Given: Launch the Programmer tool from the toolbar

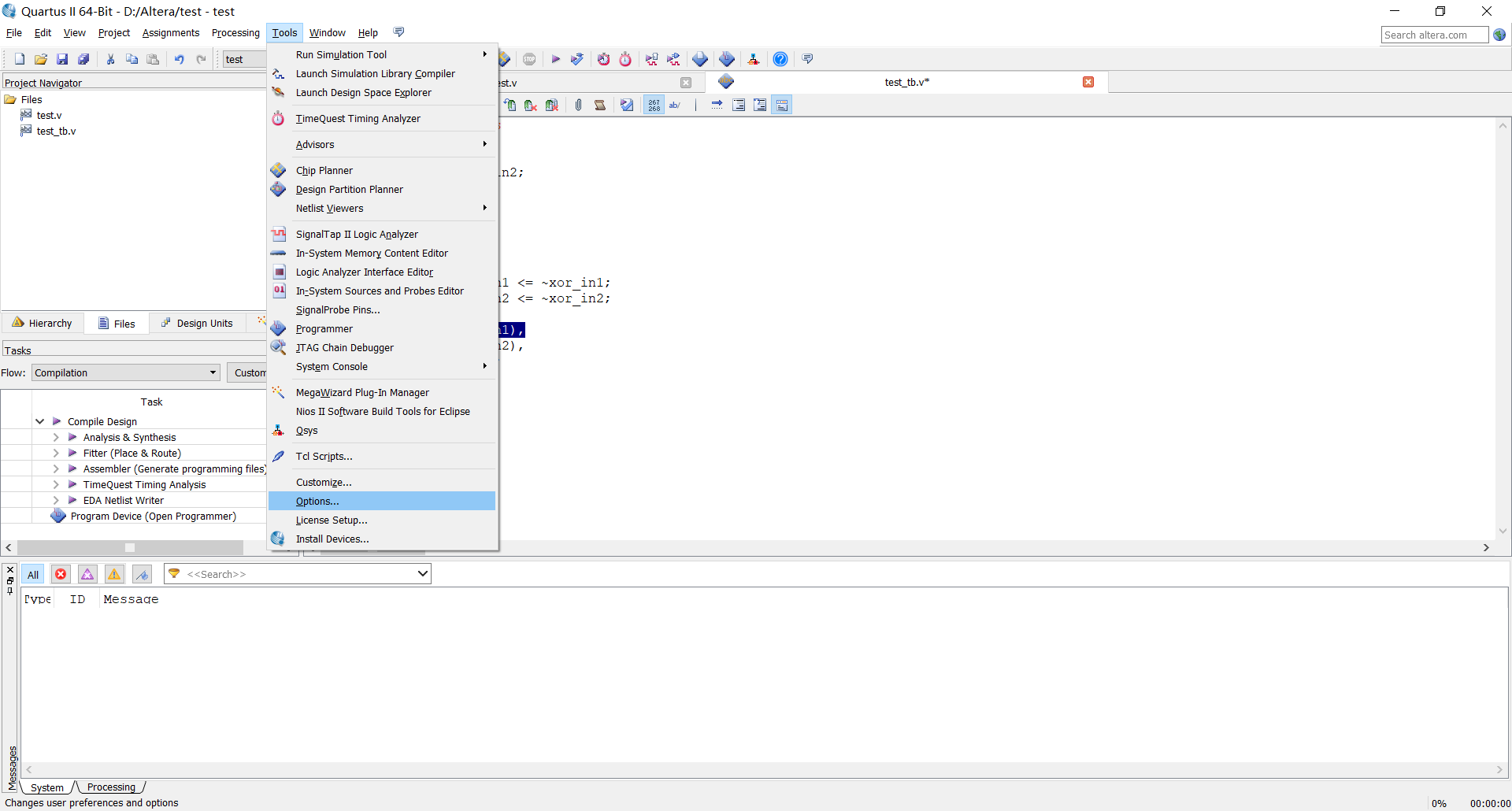Looking at the screenshot, I should 727,58.
